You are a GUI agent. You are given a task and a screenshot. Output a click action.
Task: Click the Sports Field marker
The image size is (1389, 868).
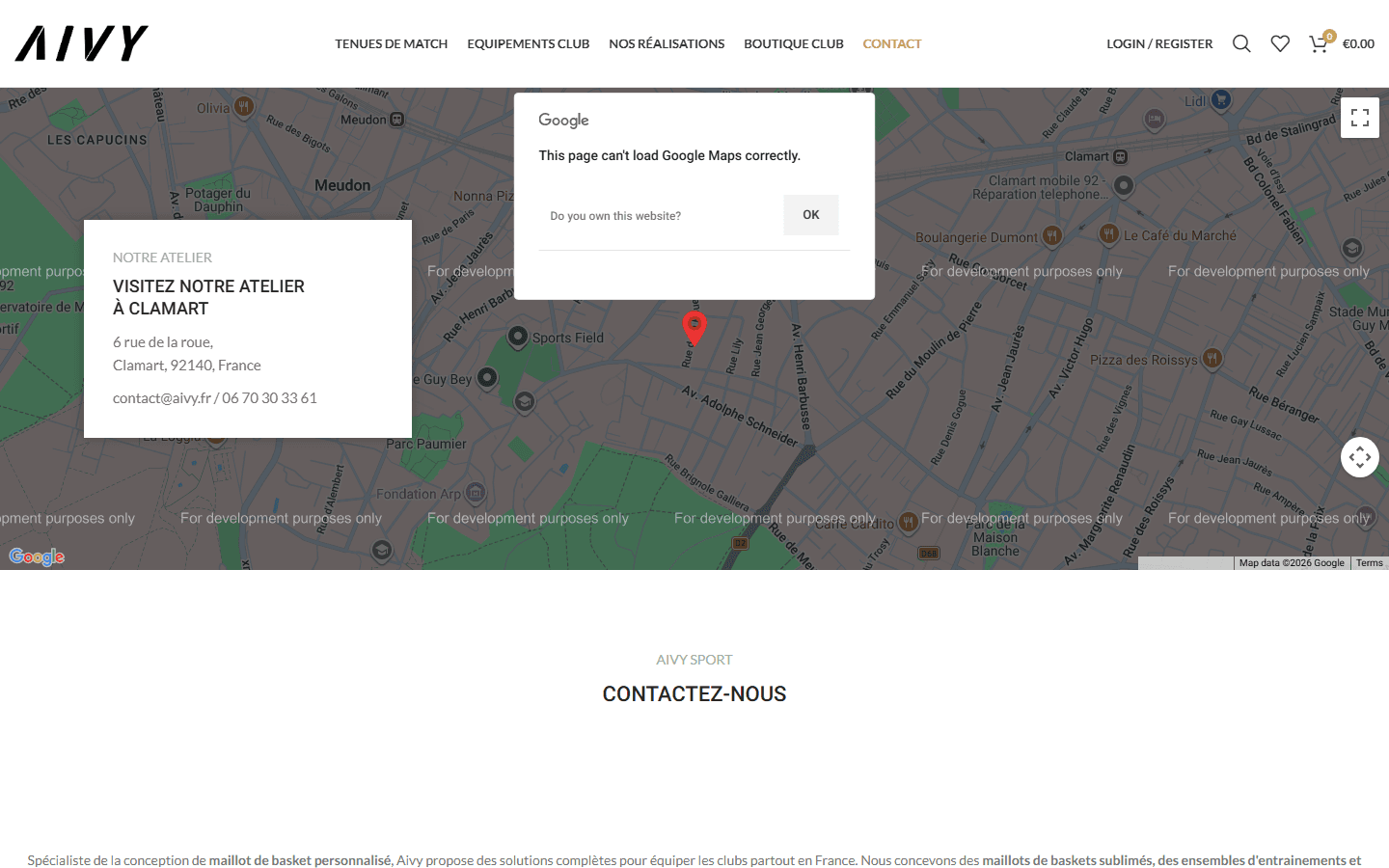pos(518,337)
